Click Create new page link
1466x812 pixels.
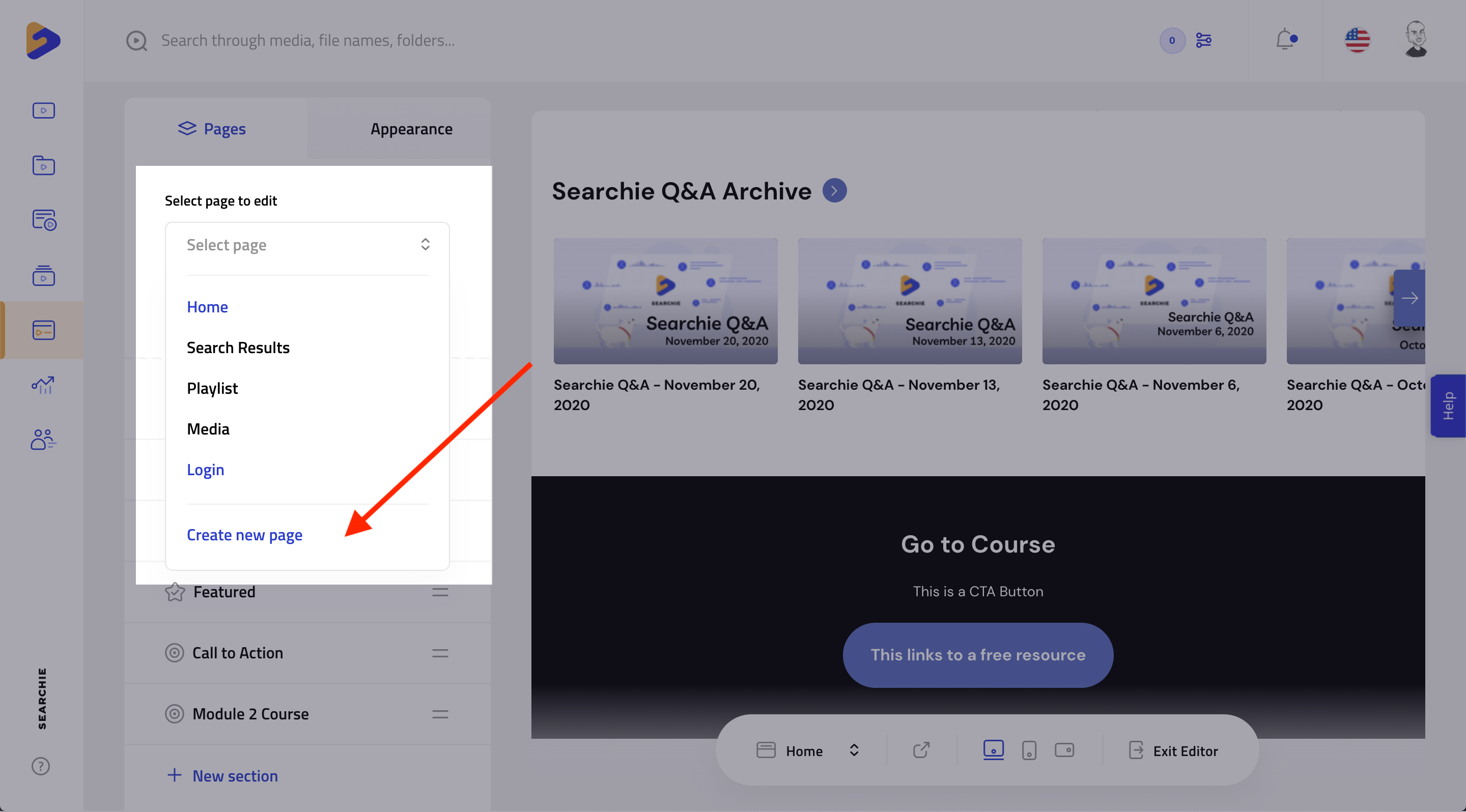[244, 535]
